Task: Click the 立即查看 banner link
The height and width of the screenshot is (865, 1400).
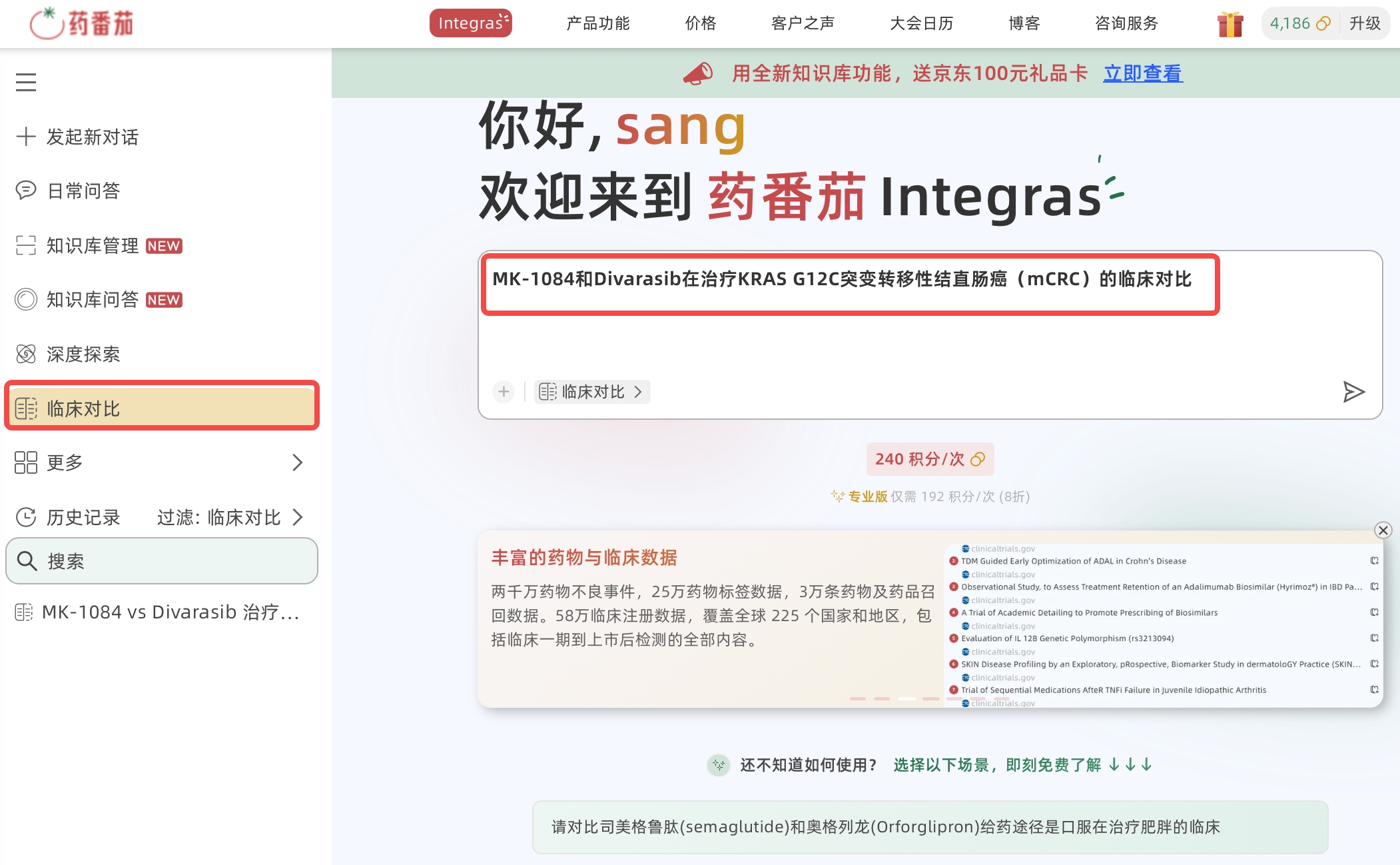Action: 1143,73
